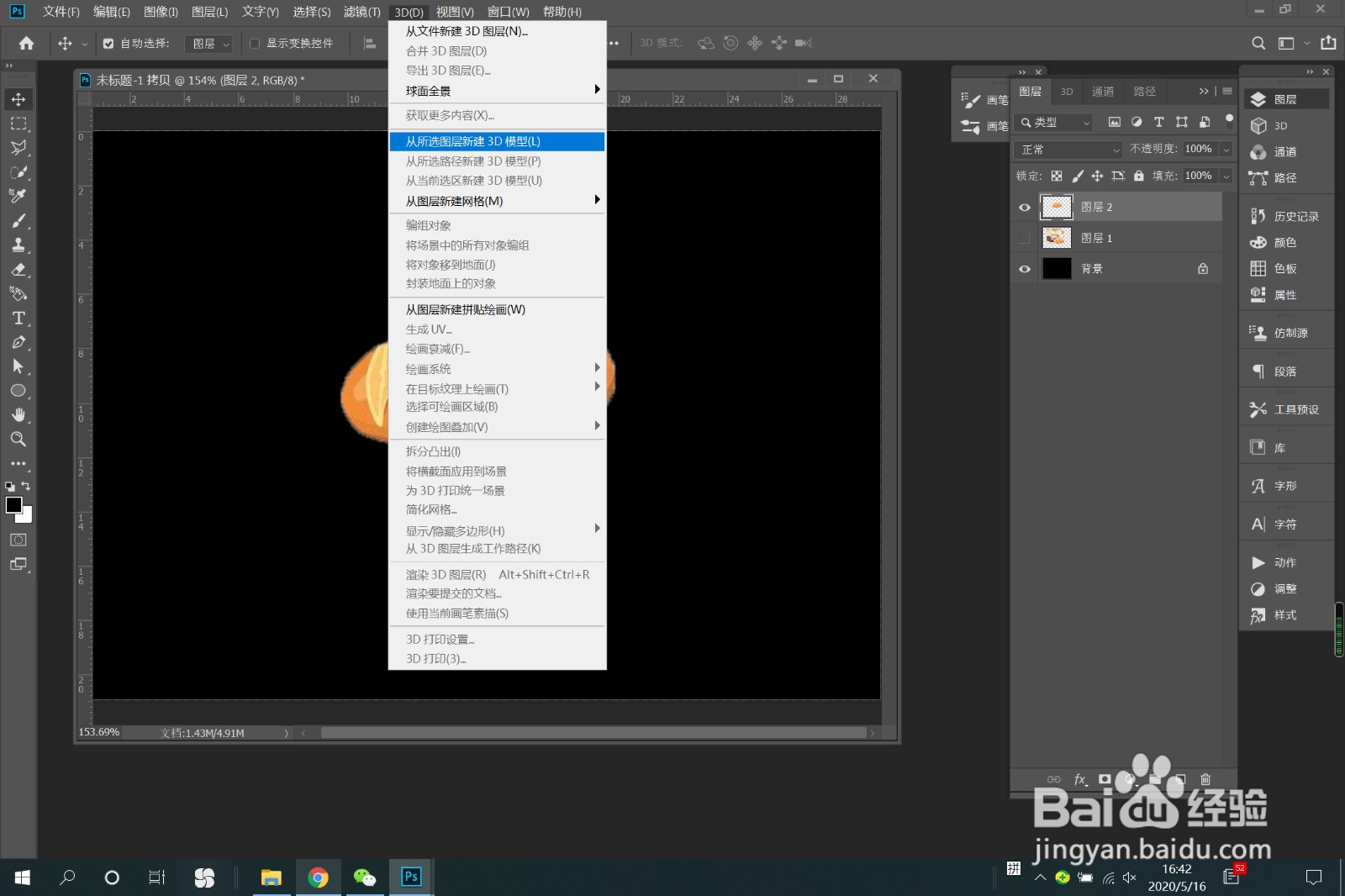Open the 窗口(W) menu
This screenshot has height=896, width=1345.
point(509,12)
